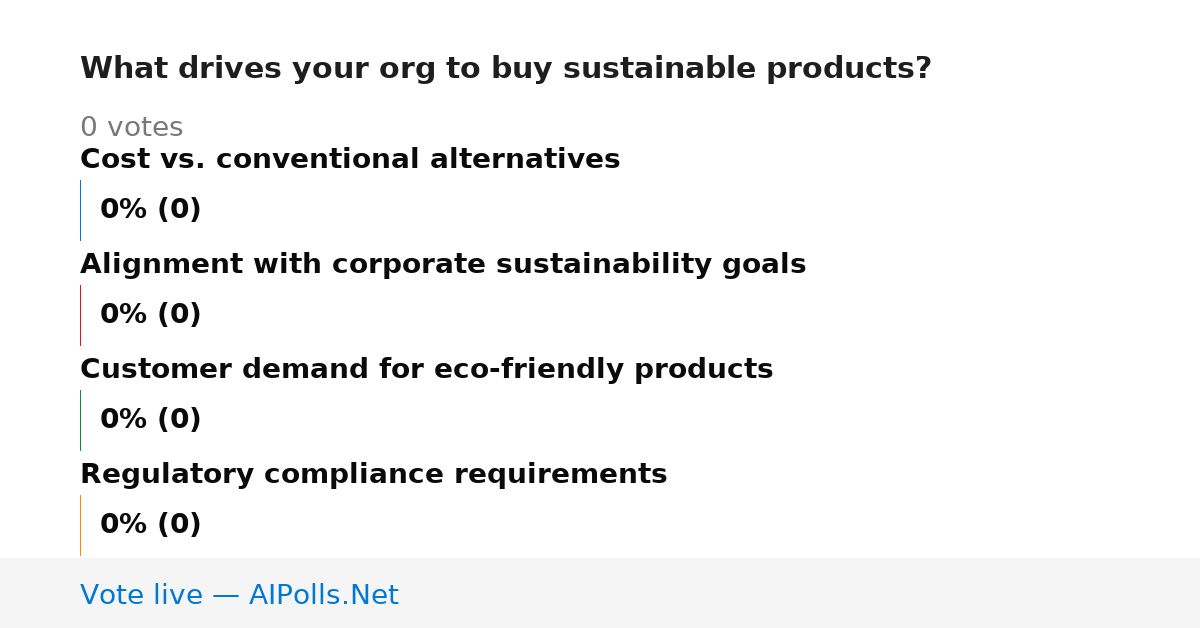
Task: Click the gray footer bar background
Action: (800, 593)
